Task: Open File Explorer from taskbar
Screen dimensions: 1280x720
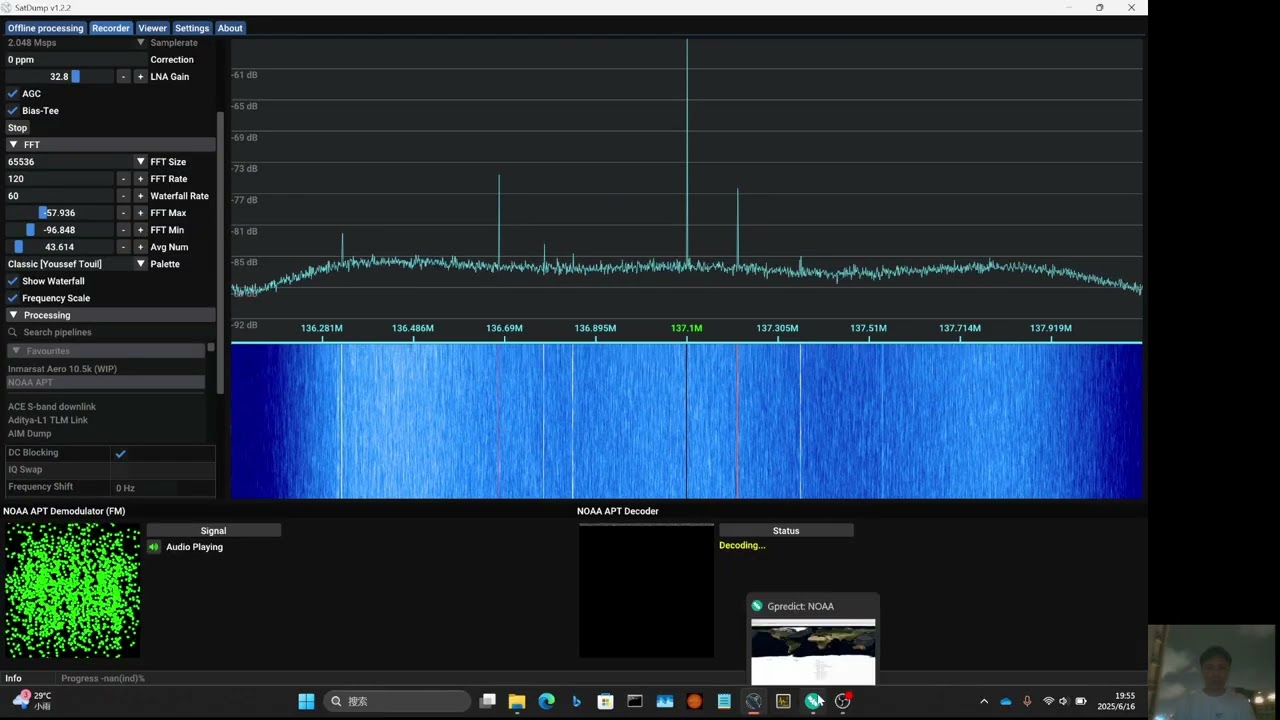Action: [x=517, y=701]
